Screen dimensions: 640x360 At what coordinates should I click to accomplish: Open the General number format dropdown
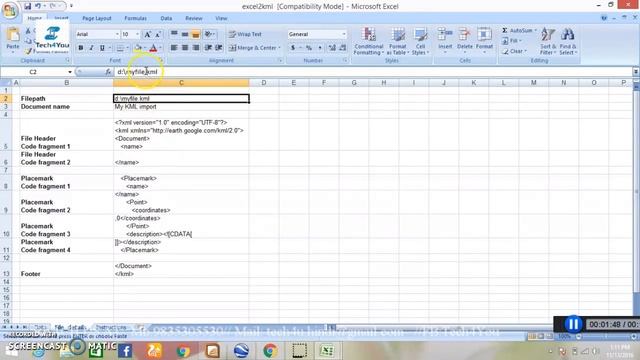(x=344, y=34)
